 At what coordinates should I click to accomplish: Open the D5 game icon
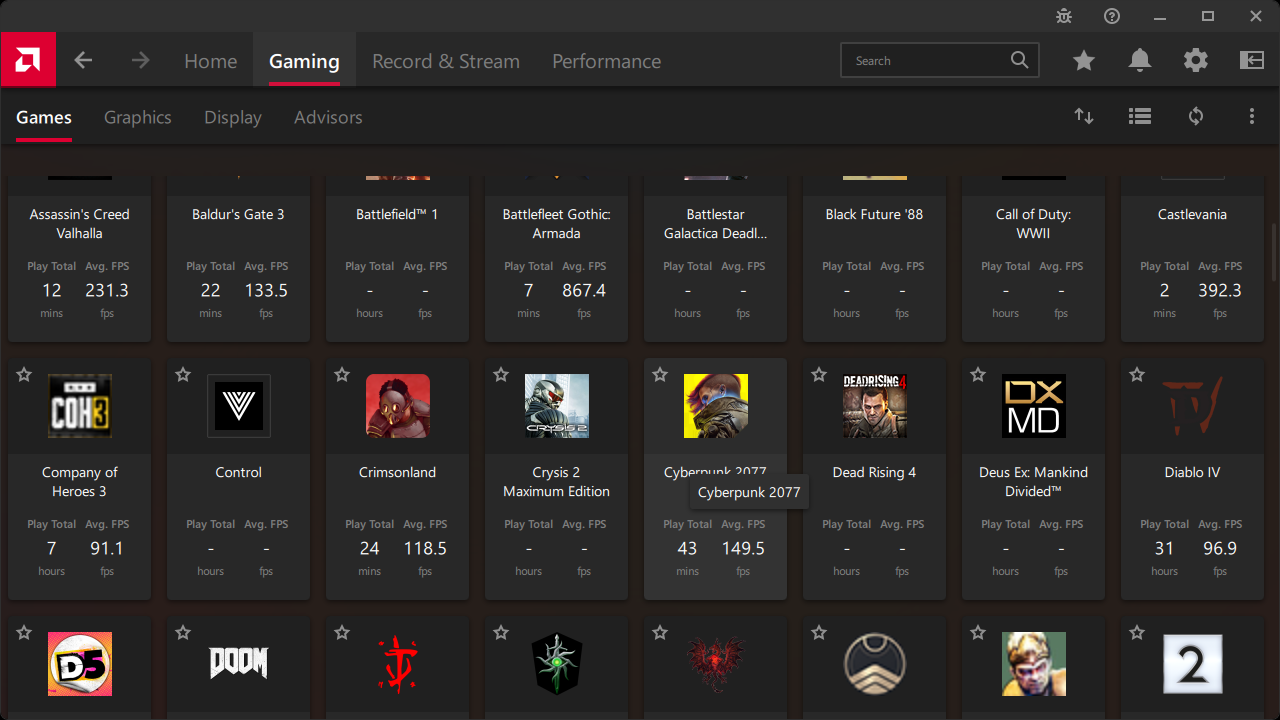[80, 664]
